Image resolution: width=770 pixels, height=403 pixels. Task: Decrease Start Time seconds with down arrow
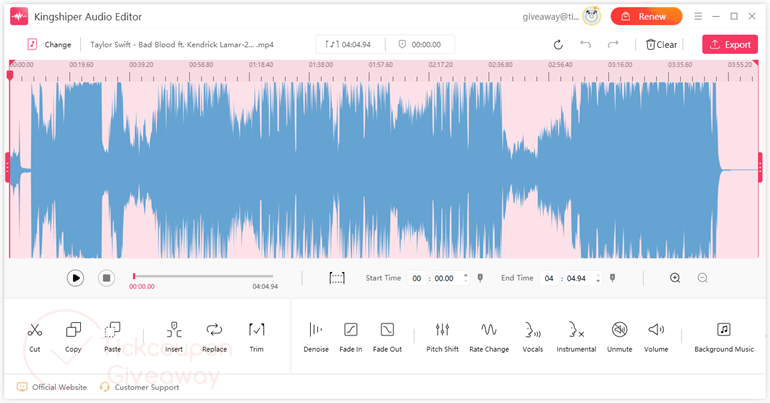(x=466, y=281)
